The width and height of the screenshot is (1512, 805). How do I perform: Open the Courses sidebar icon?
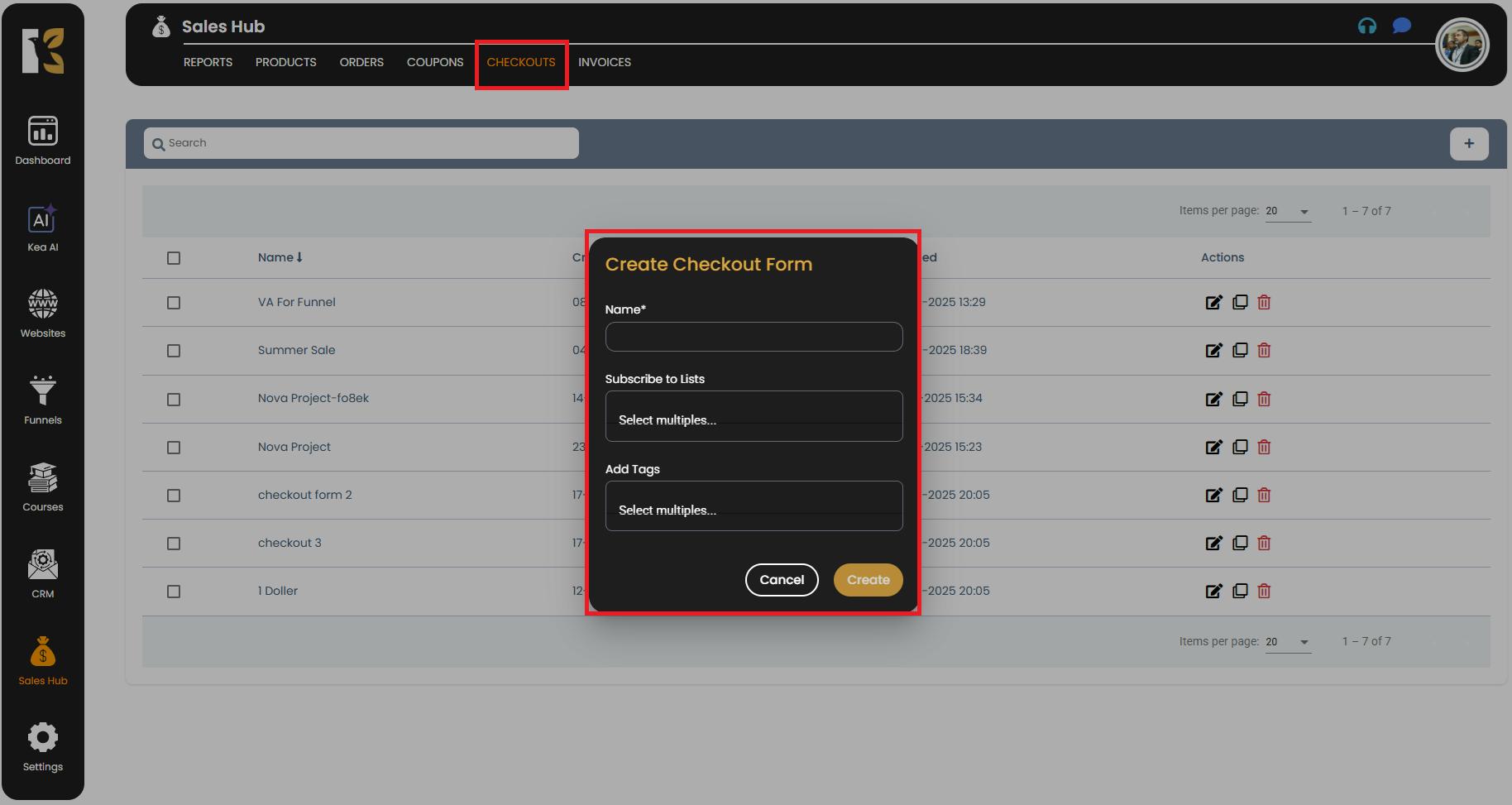pyautogui.click(x=42, y=487)
